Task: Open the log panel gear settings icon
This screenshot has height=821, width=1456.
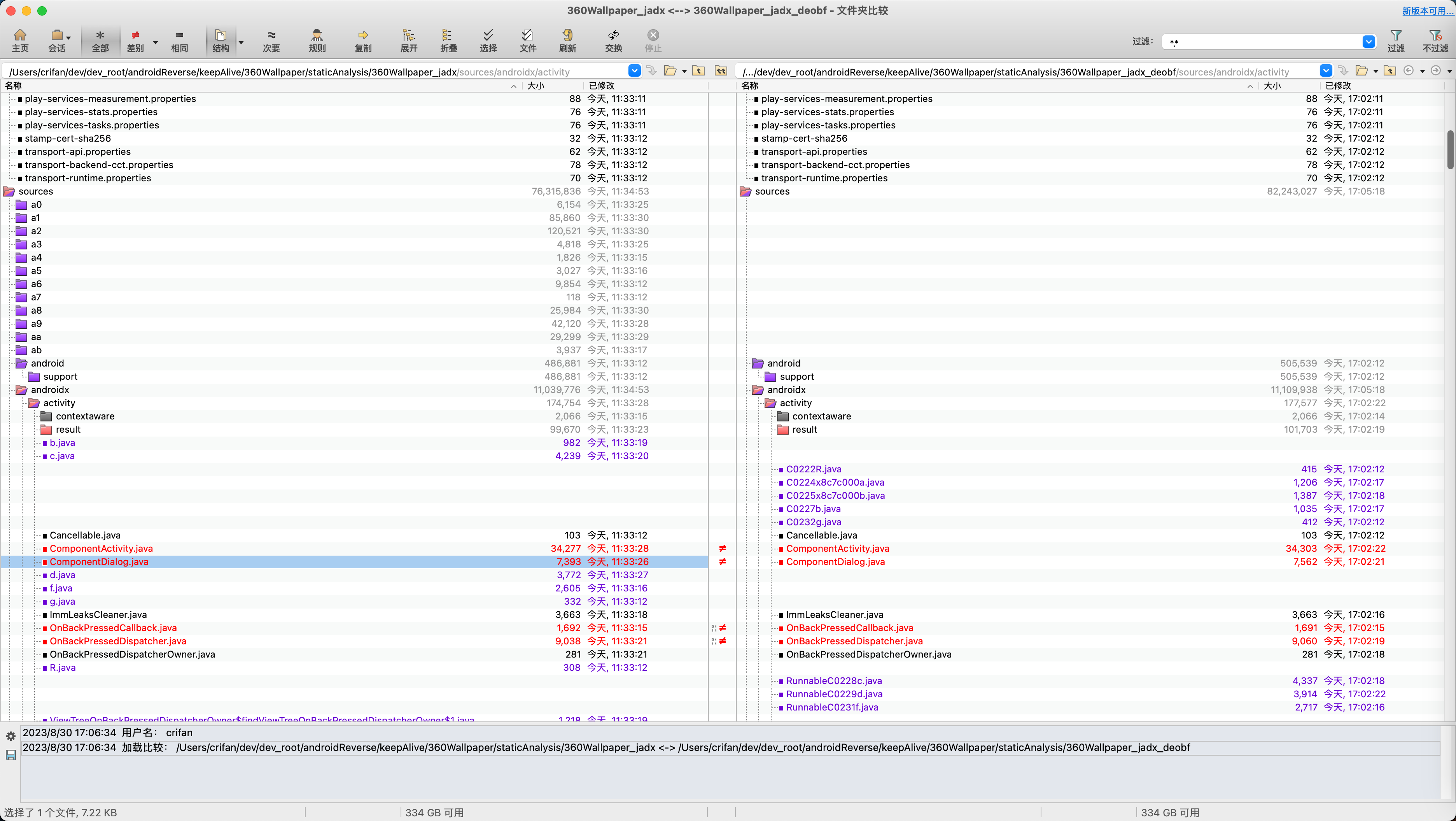Action: pyautogui.click(x=11, y=736)
